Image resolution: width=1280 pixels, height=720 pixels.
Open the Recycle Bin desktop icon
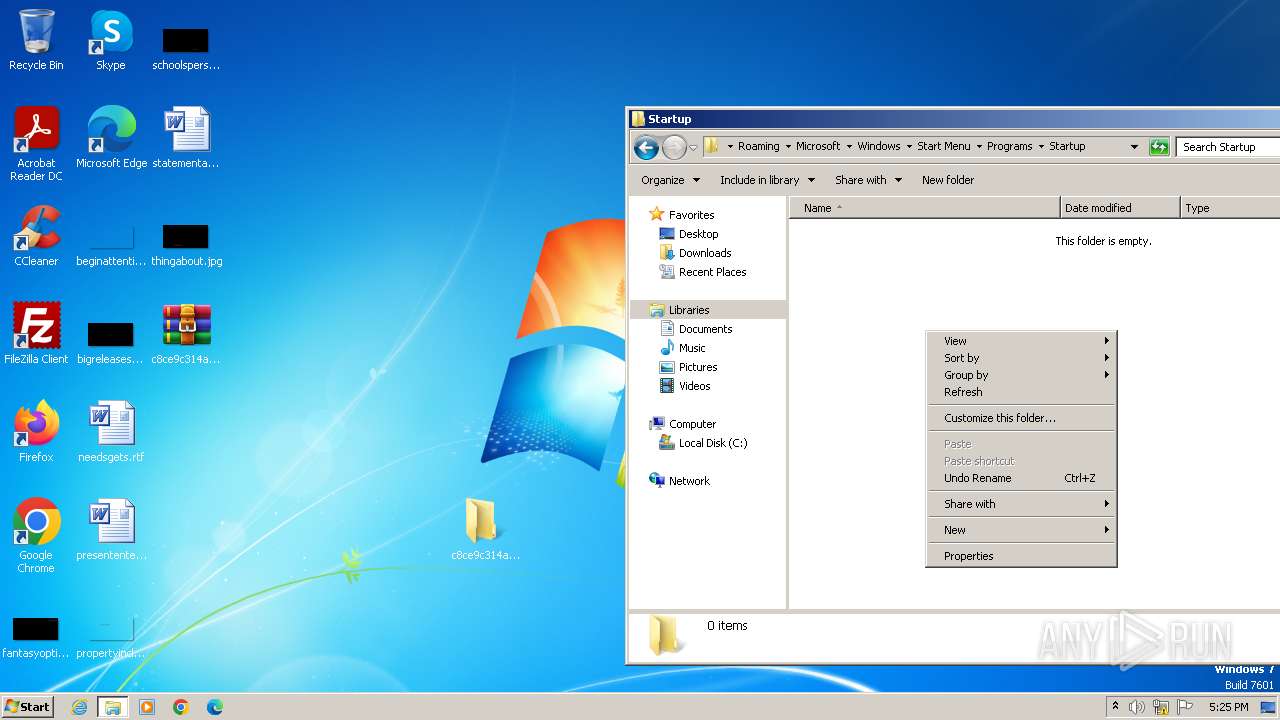point(36,40)
